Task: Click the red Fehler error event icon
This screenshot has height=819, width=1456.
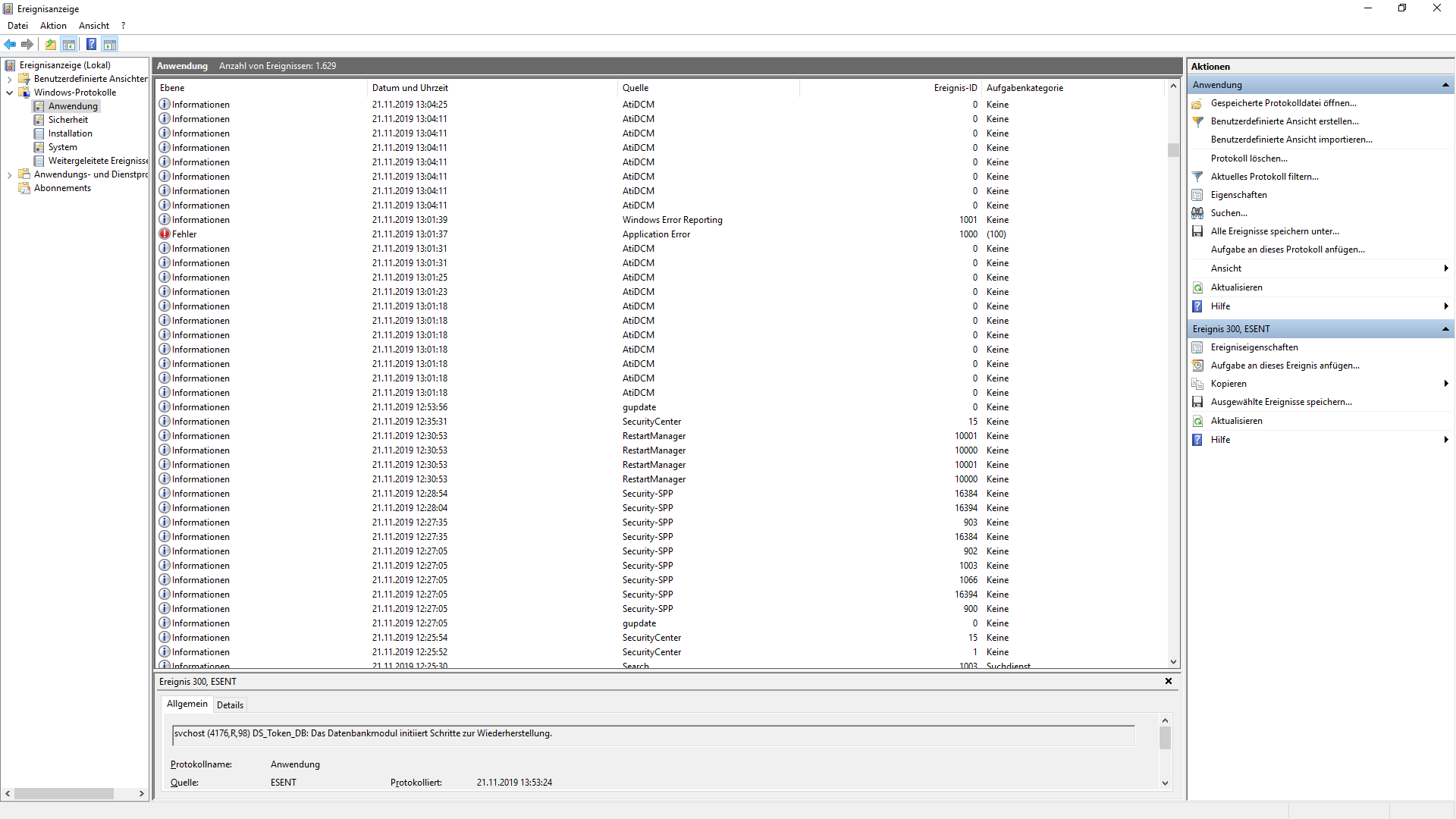Action: pyautogui.click(x=165, y=234)
